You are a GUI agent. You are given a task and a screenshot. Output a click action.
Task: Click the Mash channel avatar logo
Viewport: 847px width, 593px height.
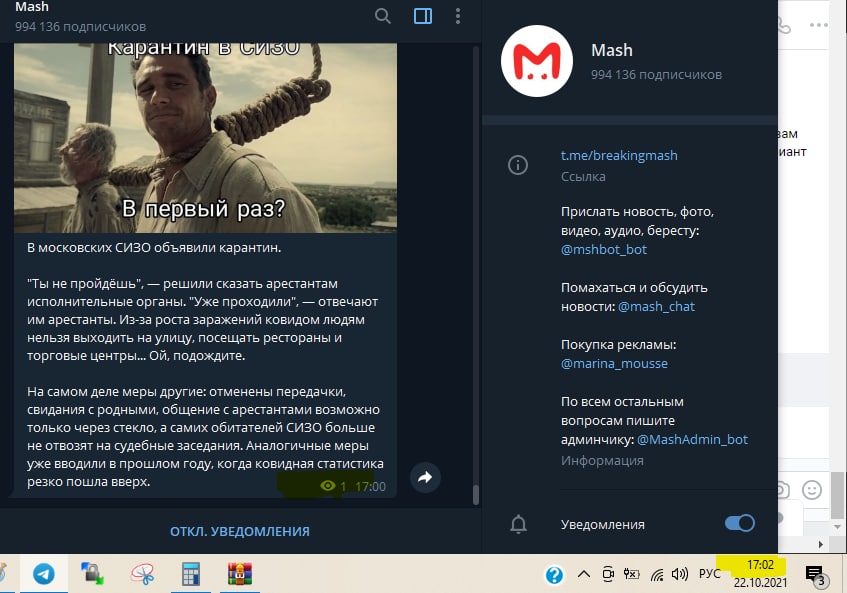537,61
